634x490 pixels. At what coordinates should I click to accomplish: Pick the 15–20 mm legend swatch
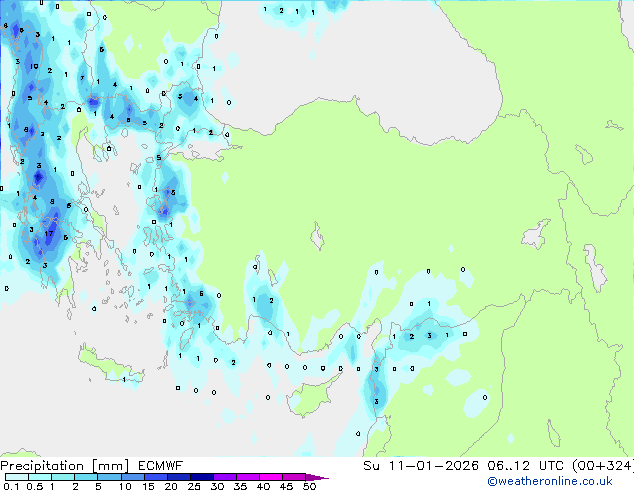155,477
